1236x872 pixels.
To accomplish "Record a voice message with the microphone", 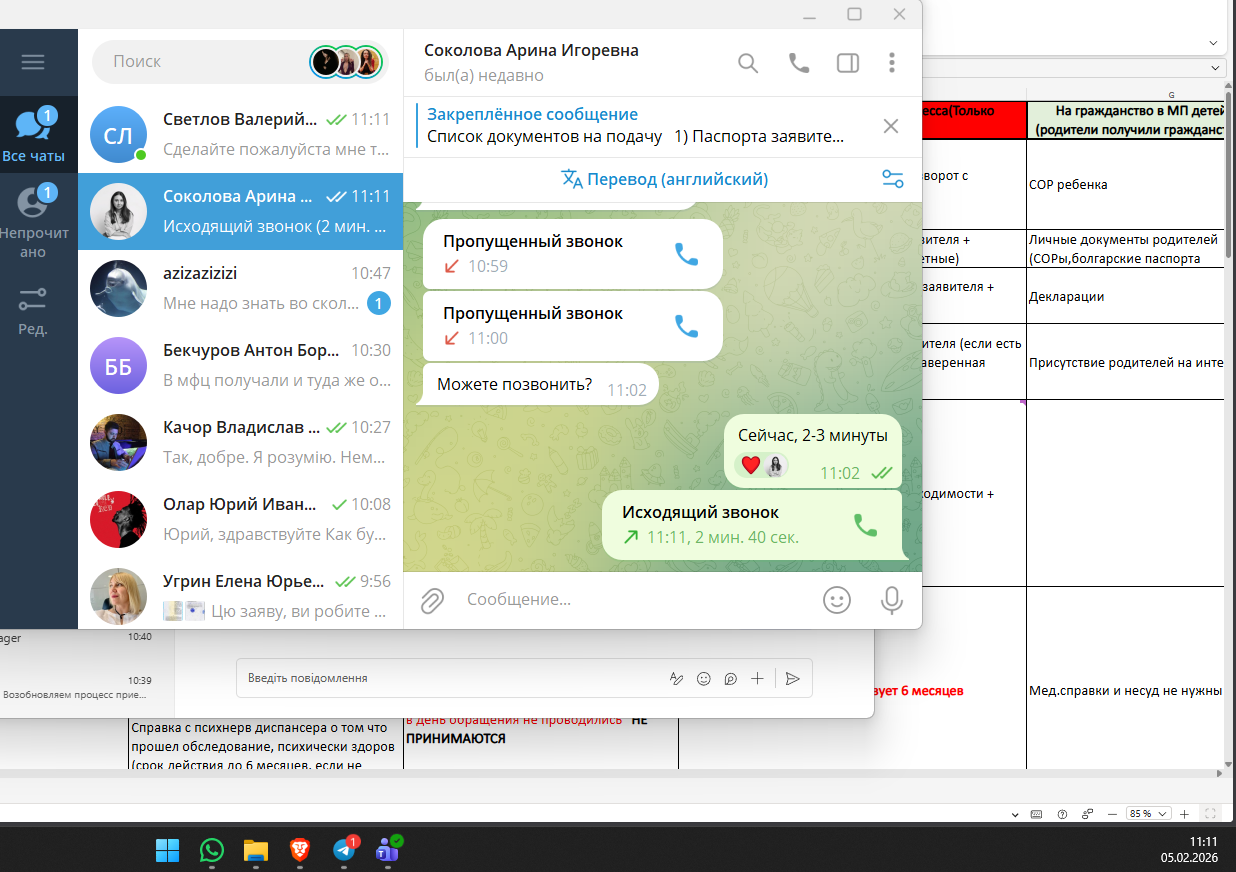I will tap(891, 600).
